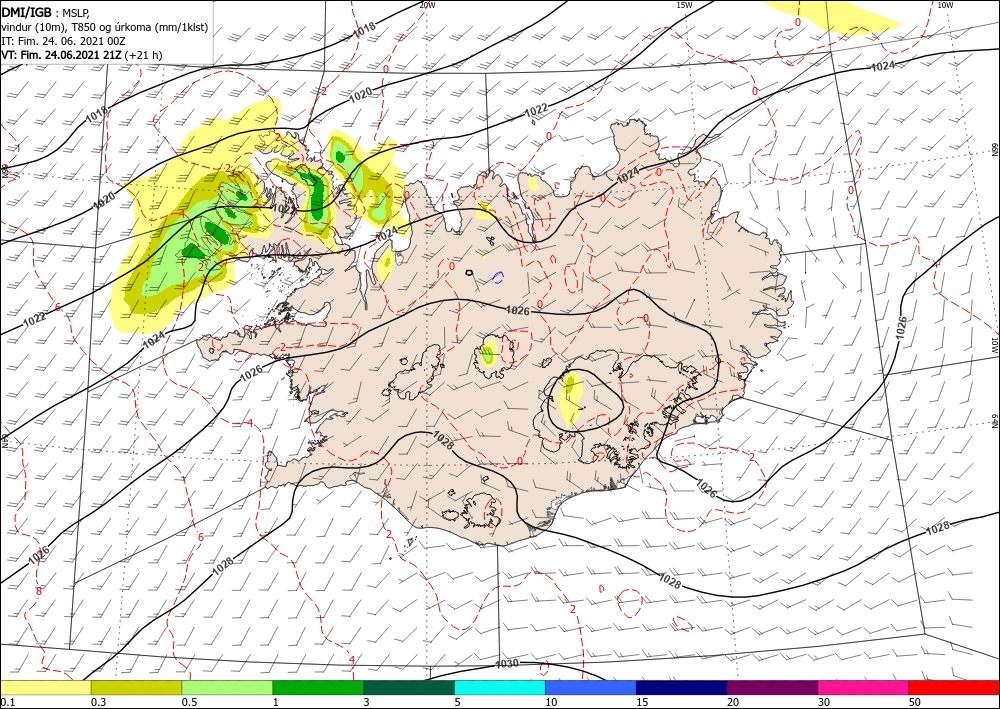Click the olive 0.3–0.5 mm legend swatch
1000x709 pixels.
136,687
